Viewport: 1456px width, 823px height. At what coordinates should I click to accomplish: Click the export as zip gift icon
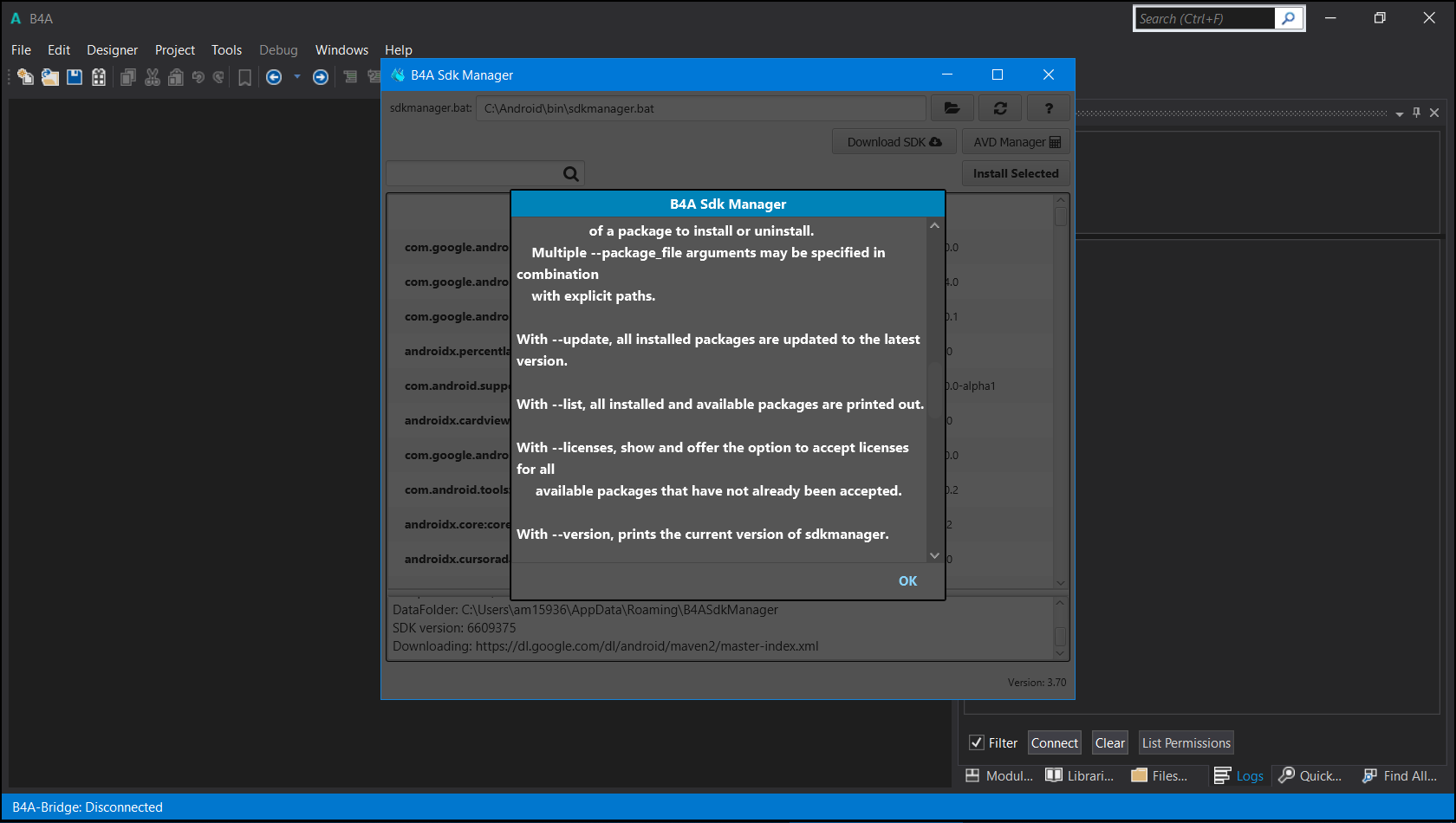(99, 77)
